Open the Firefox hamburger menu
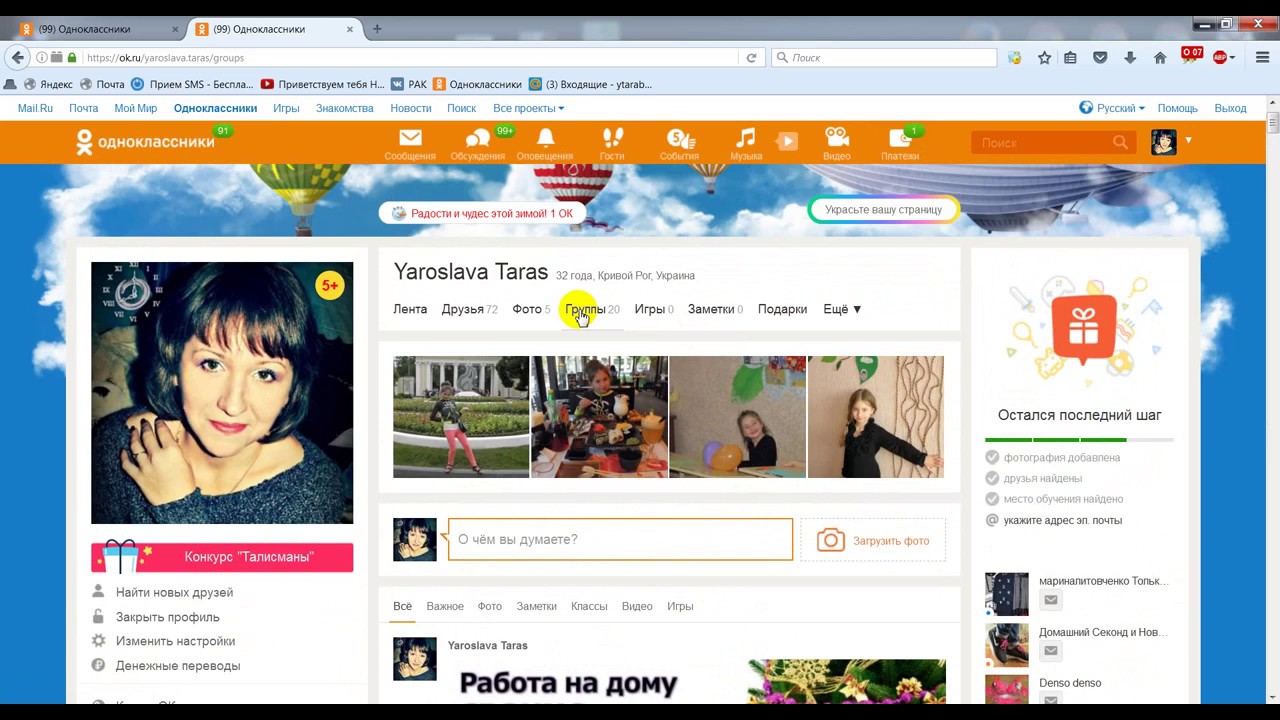The height and width of the screenshot is (720, 1280). point(1263,58)
